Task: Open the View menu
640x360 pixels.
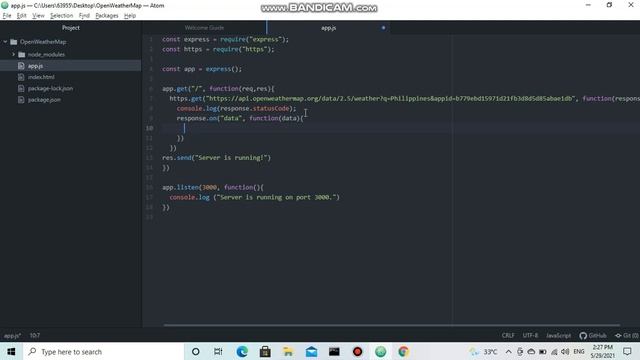Action: pyautogui.click(x=38, y=16)
